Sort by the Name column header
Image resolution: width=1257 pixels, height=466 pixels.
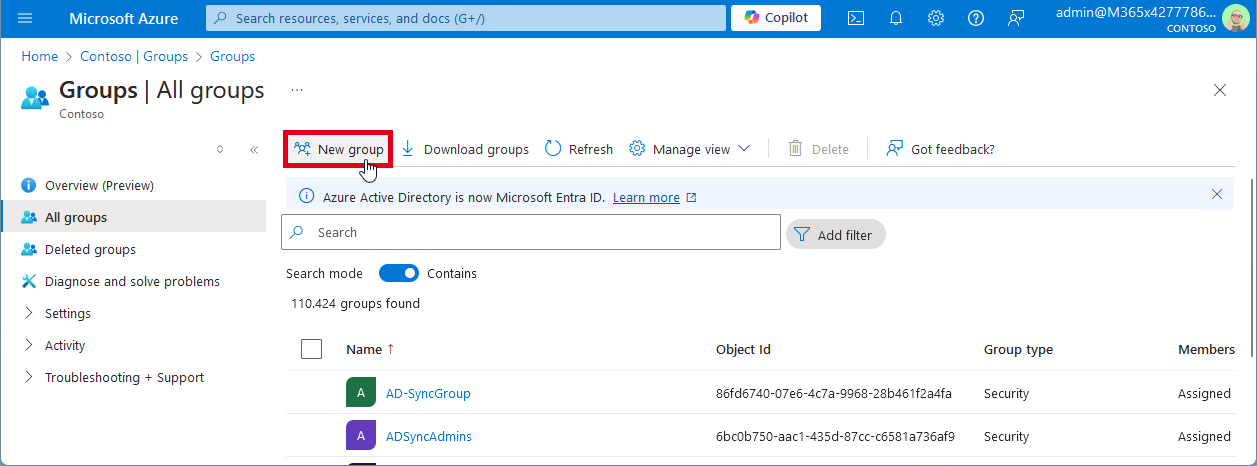[364, 349]
